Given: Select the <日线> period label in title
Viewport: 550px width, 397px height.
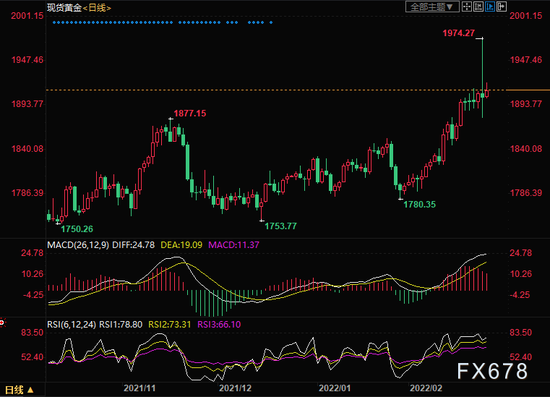Looking at the screenshot, I should (97, 7).
